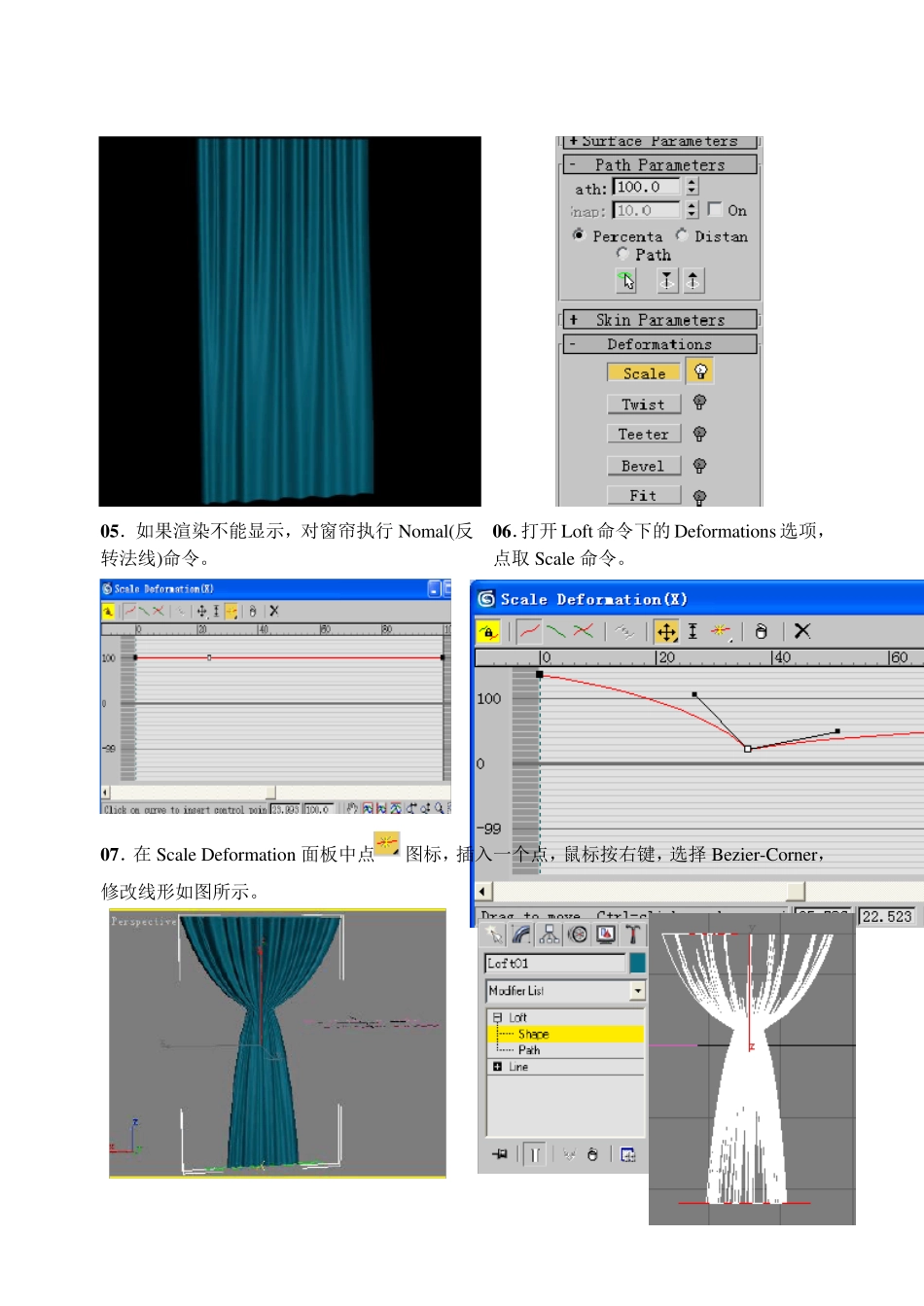Select Display XY Axes in large Scale Deformation window

click(x=584, y=632)
